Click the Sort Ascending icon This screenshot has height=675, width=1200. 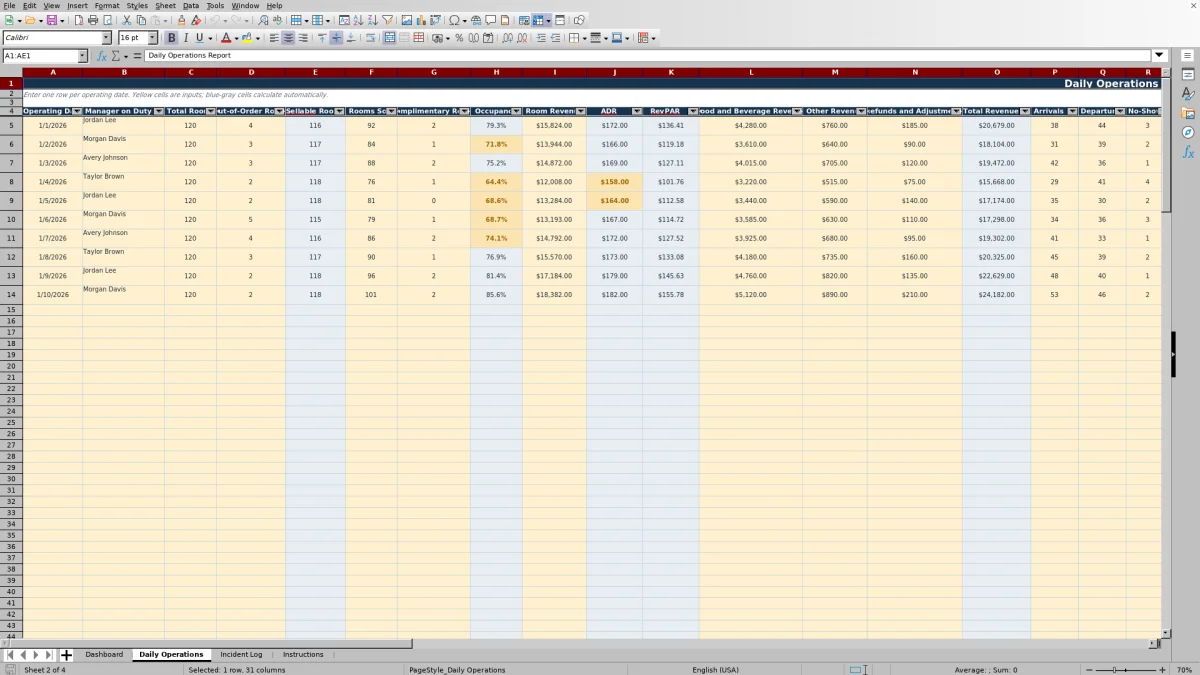point(358,20)
